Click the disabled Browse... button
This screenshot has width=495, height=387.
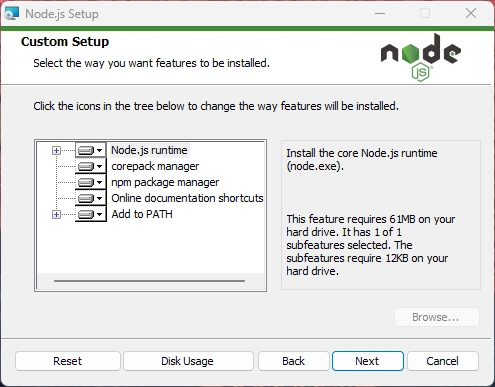[x=437, y=317]
